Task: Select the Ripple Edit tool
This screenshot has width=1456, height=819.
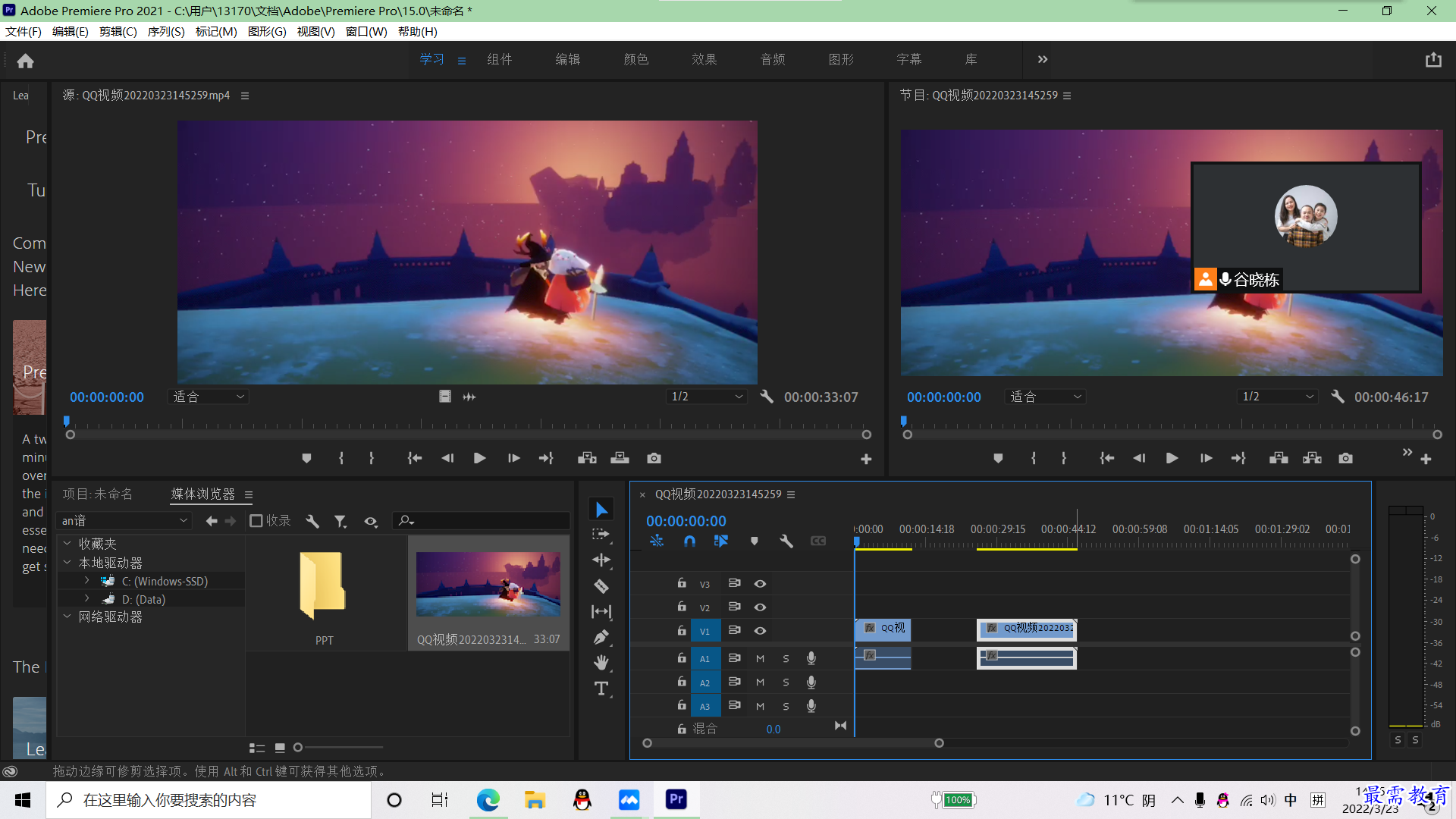Action: (x=601, y=560)
